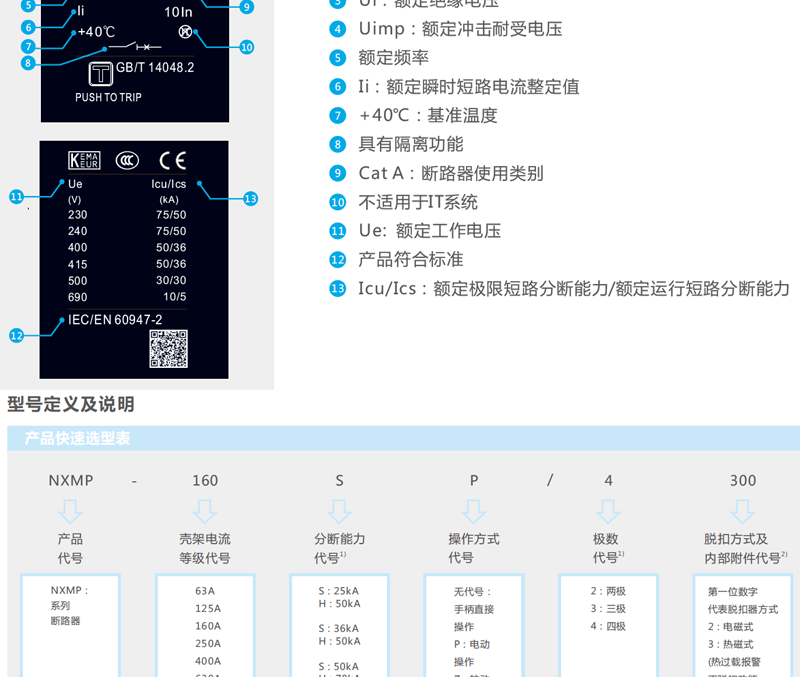Click callout circle 8 on upper nameplate
Screen dimensions: 800x677
[28, 63]
